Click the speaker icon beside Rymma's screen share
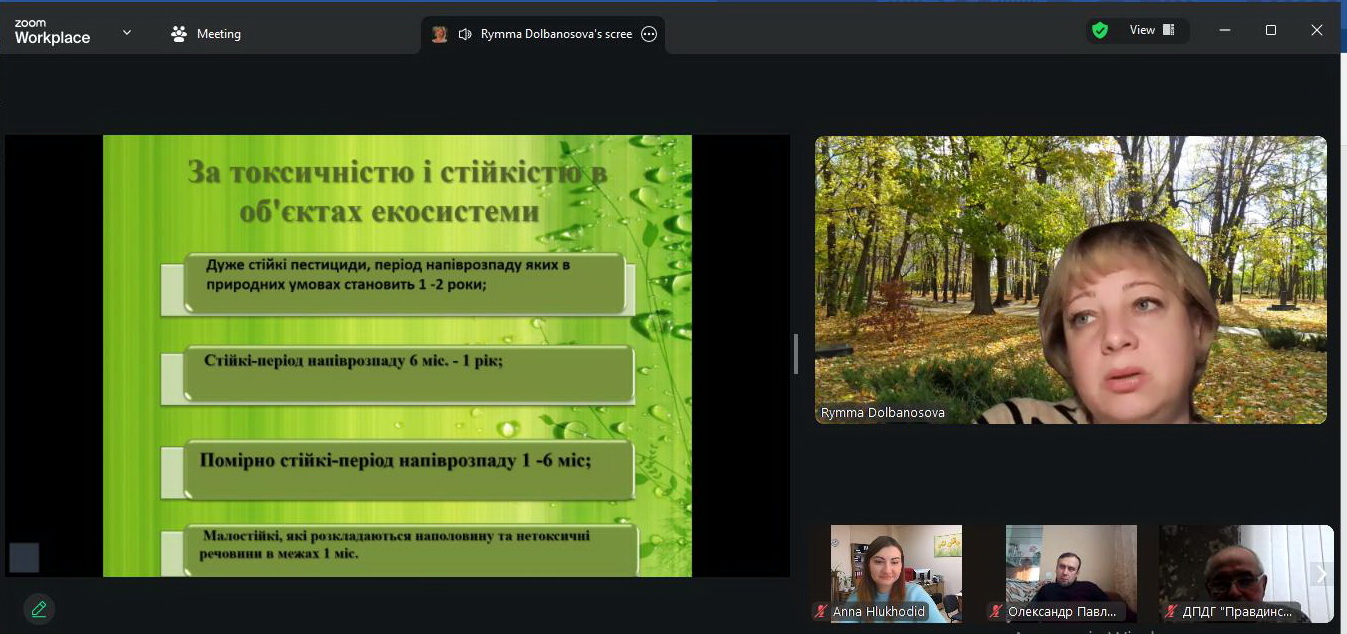 point(465,34)
